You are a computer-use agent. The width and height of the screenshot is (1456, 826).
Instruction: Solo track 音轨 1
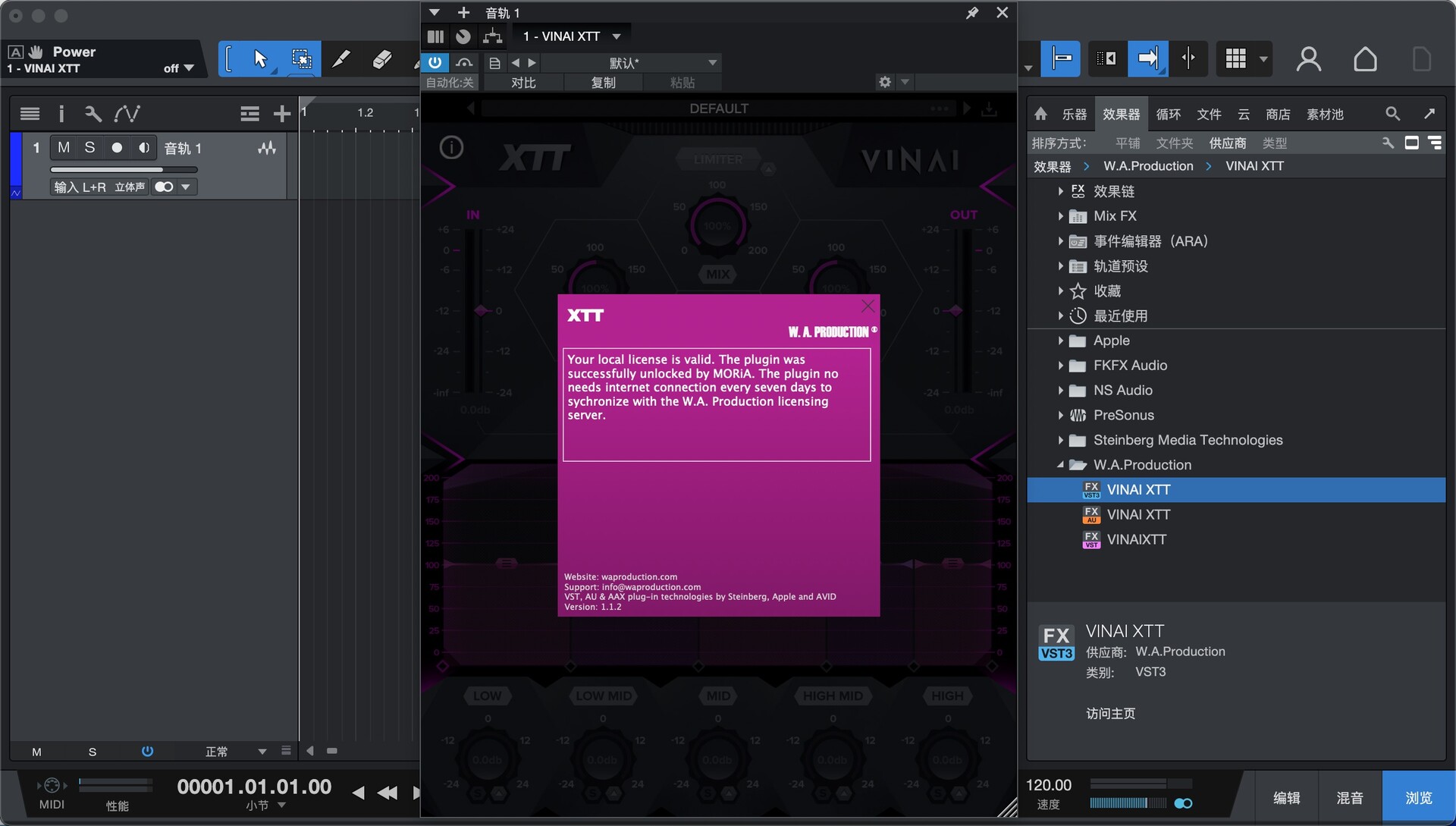click(89, 148)
